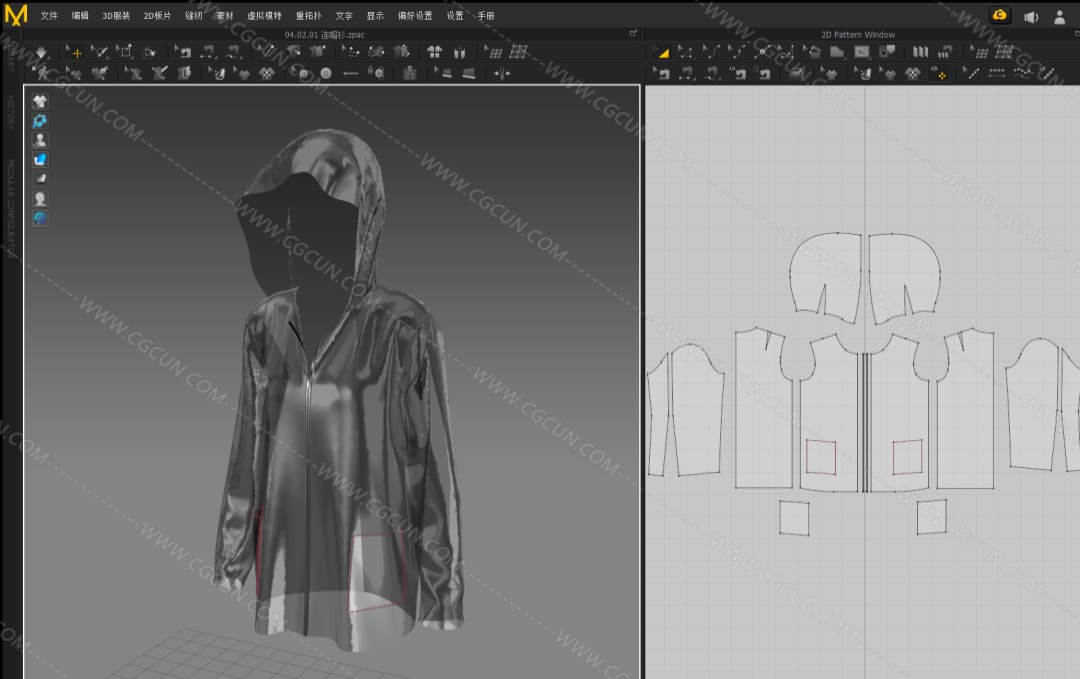
Task: Click the Marvelous Designer logo icon
Action: [x=16, y=15]
